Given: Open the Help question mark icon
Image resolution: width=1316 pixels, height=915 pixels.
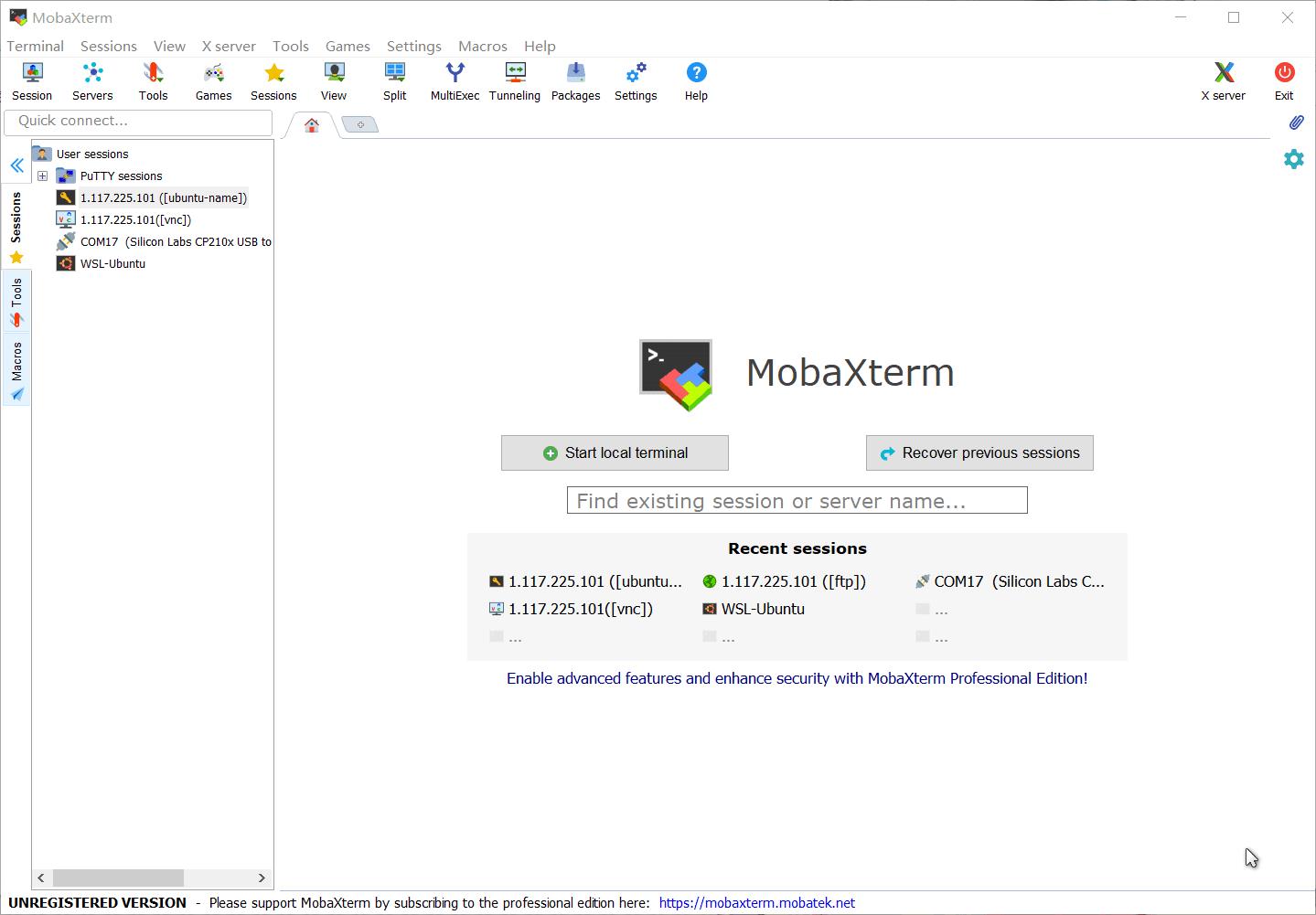Looking at the screenshot, I should point(696,81).
